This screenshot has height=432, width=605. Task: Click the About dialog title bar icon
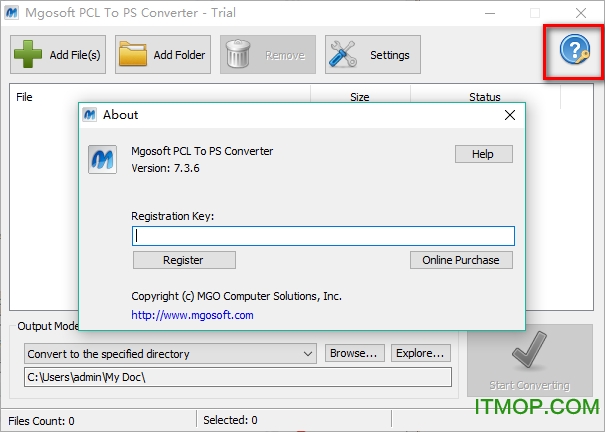coord(90,115)
